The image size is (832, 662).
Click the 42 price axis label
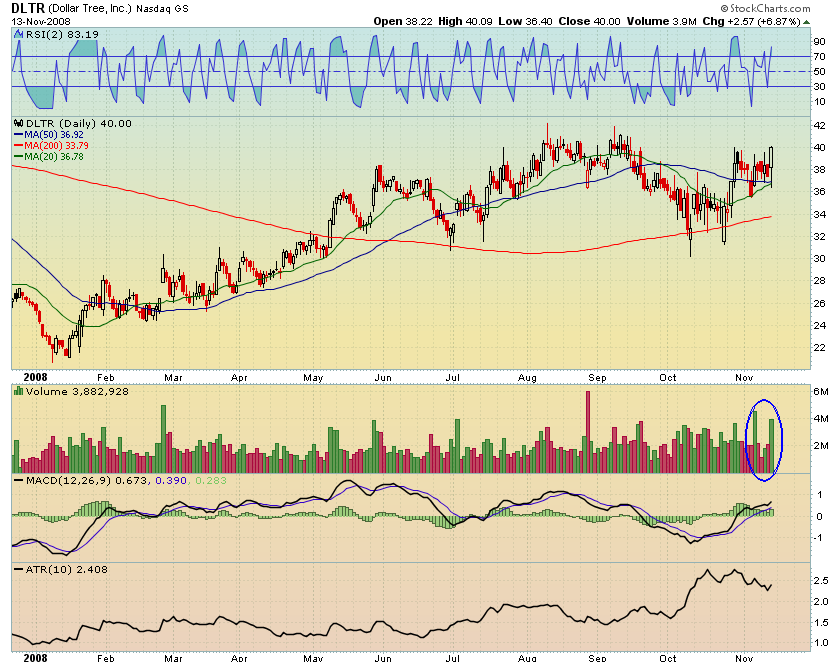(x=820, y=126)
